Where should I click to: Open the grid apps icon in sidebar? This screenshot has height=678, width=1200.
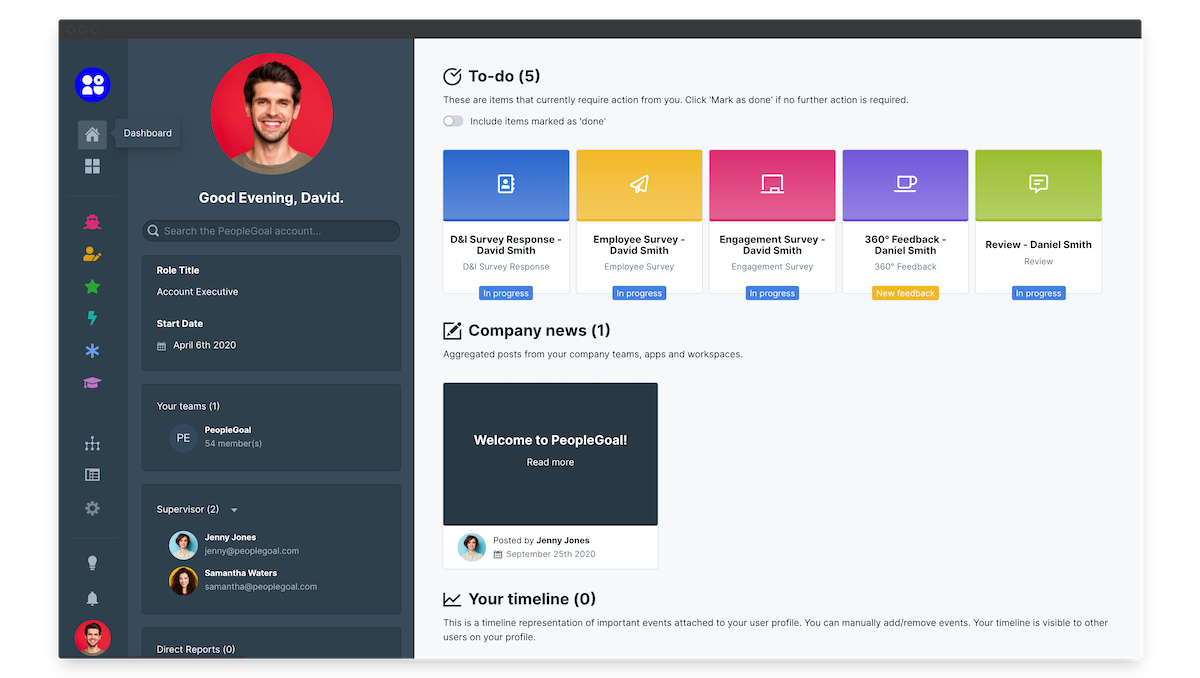(92, 166)
